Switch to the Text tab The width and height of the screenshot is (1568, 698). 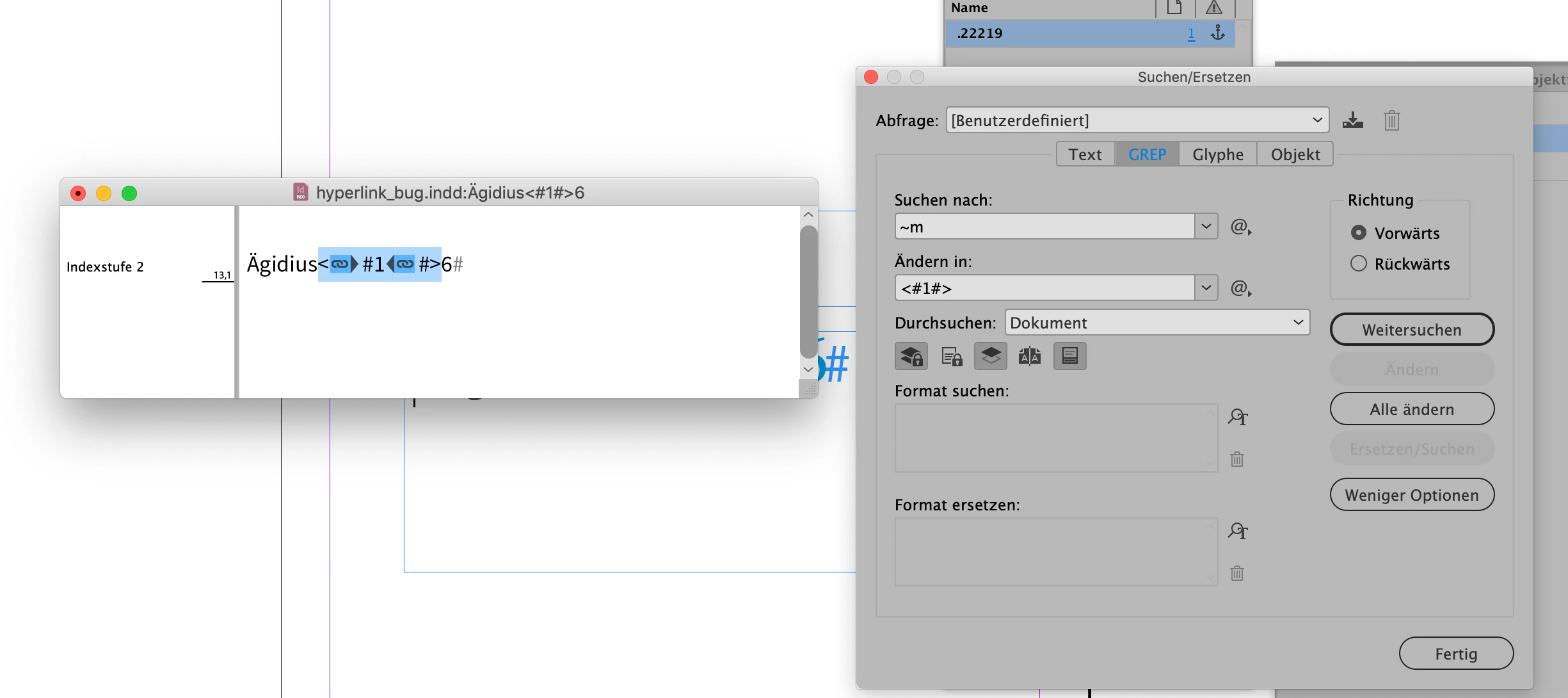[1085, 154]
